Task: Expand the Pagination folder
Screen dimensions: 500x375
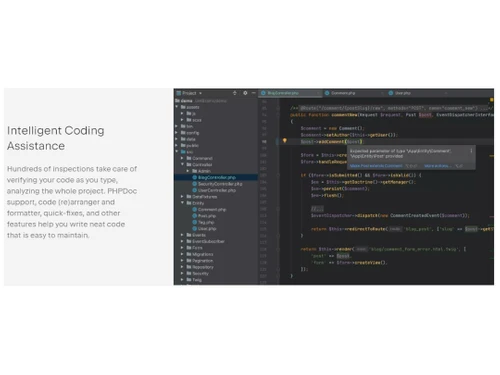Action: coord(182,261)
